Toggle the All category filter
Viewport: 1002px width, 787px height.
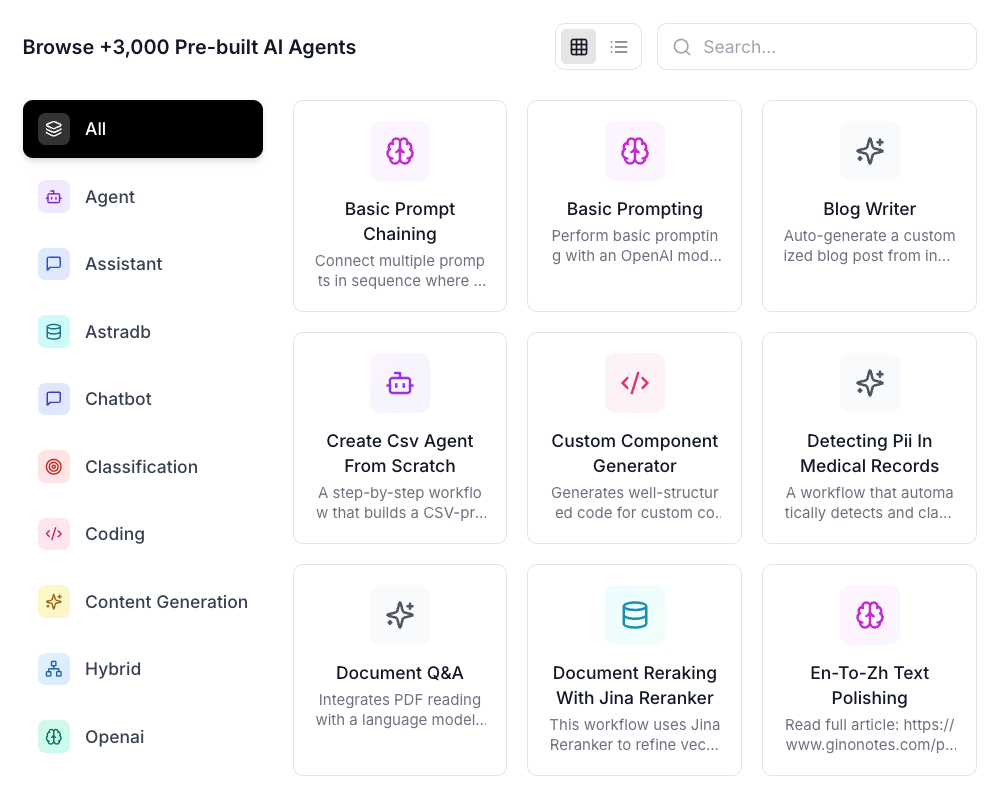pos(142,129)
